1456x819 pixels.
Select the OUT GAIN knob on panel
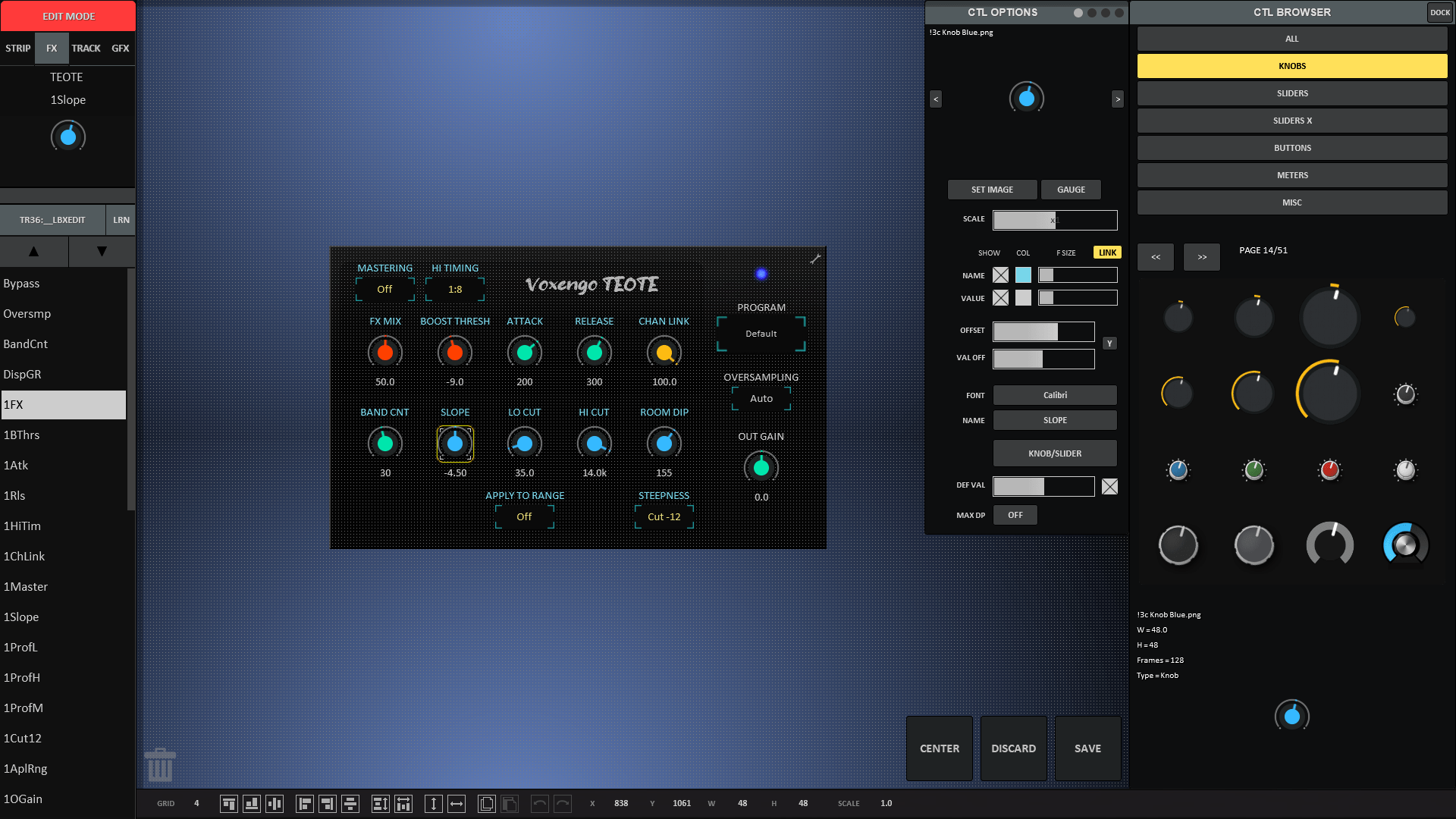(761, 468)
